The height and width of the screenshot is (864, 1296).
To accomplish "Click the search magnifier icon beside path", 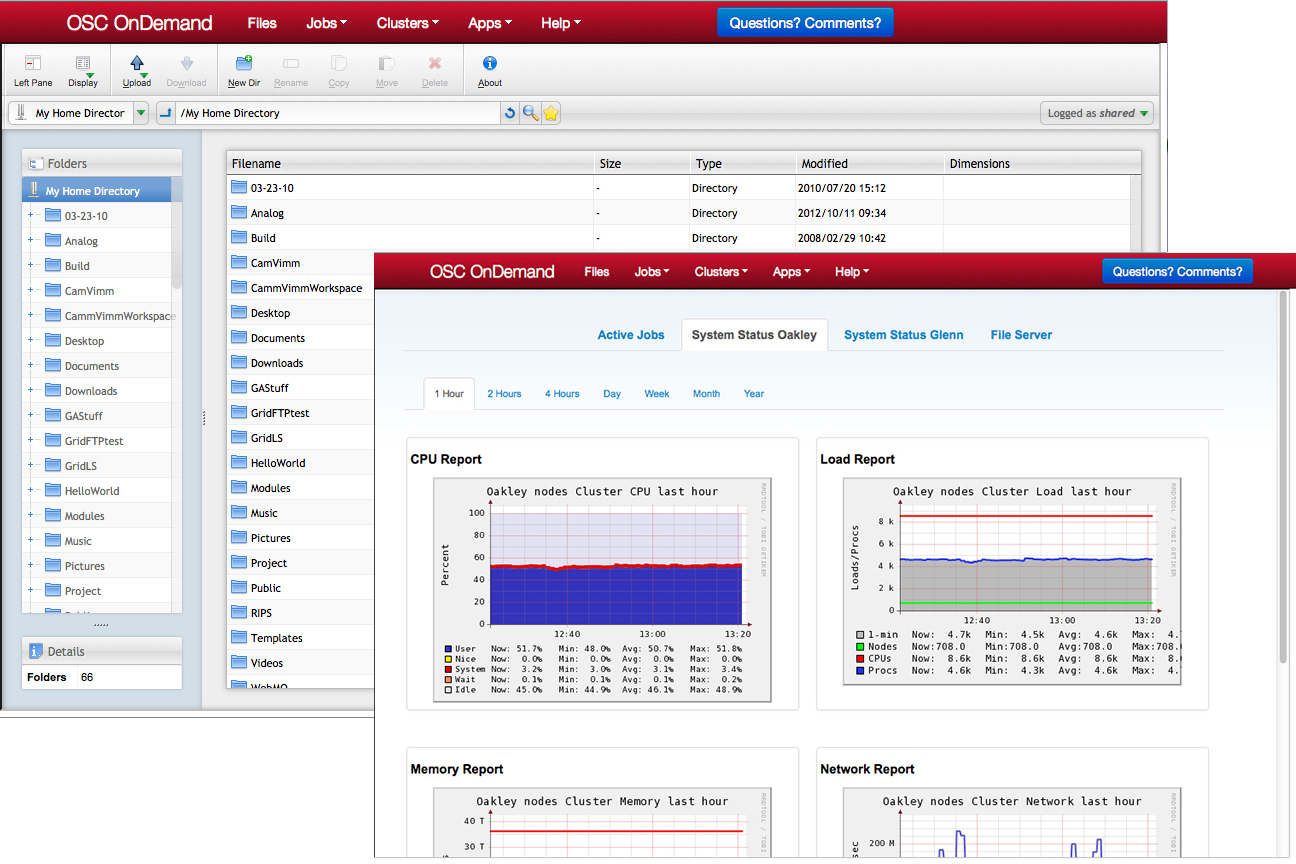I will pyautogui.click(x=530, y=113).
